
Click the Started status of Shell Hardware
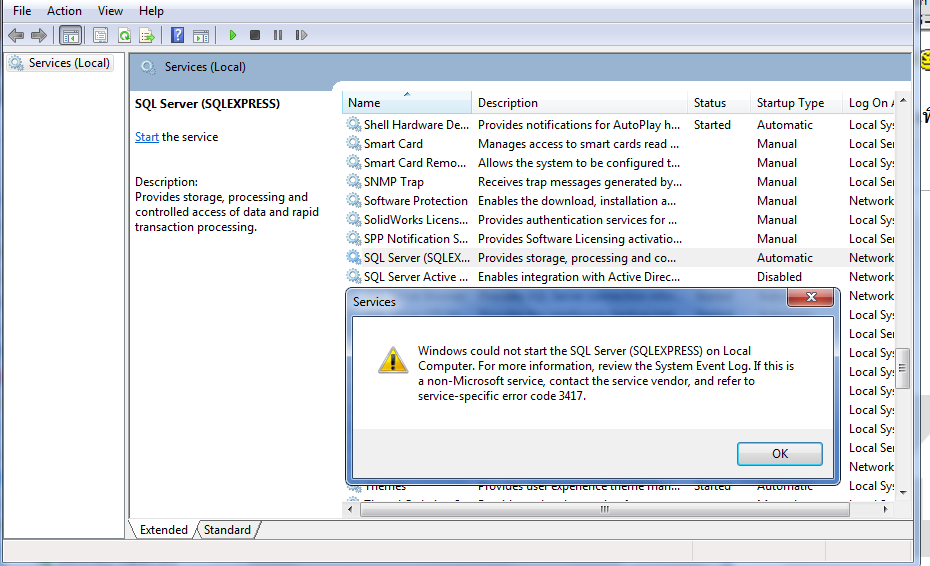(712, 125)
